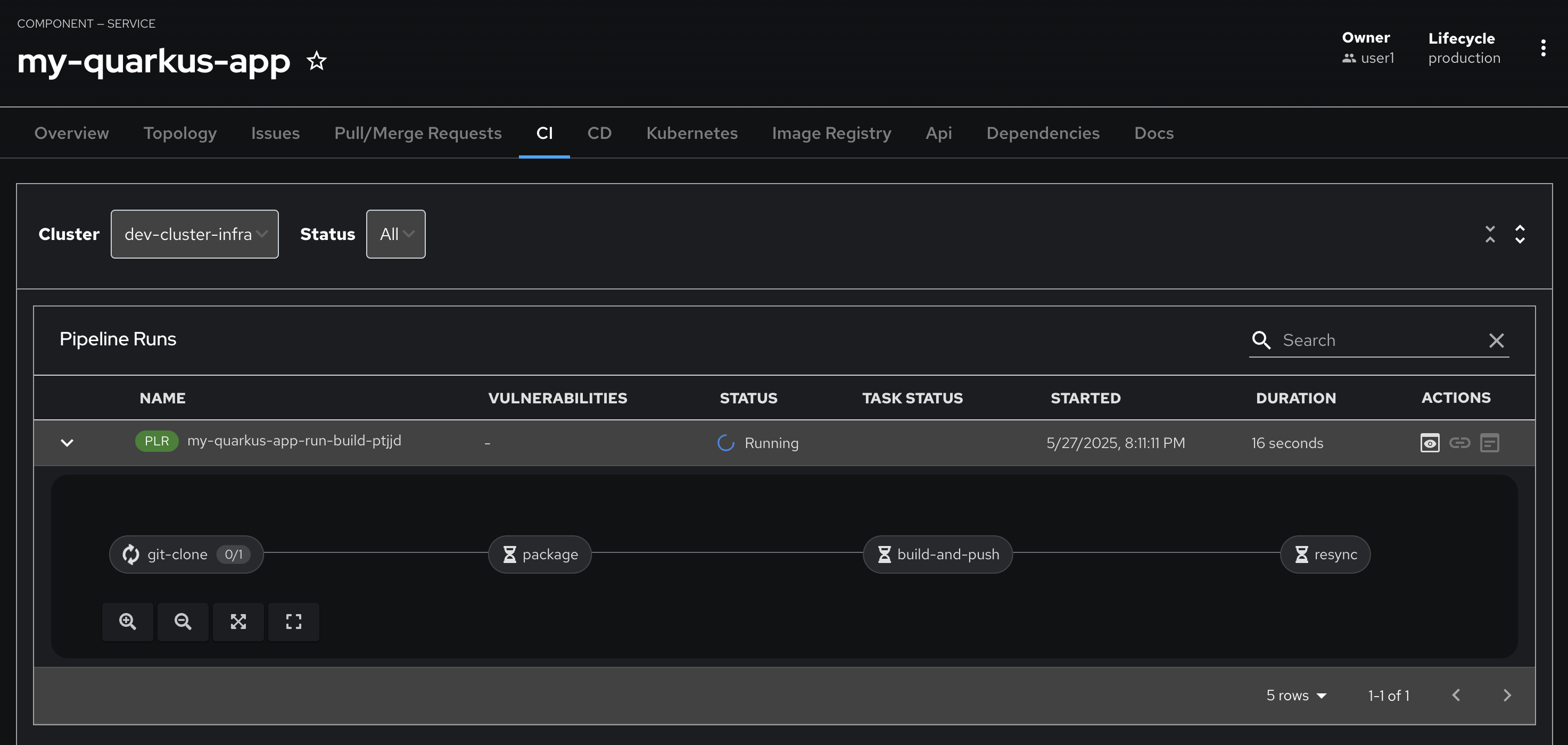Viewport: 1568px width, 745px height.
Task: Select the build-and-push task node
Action: (937, 554)
